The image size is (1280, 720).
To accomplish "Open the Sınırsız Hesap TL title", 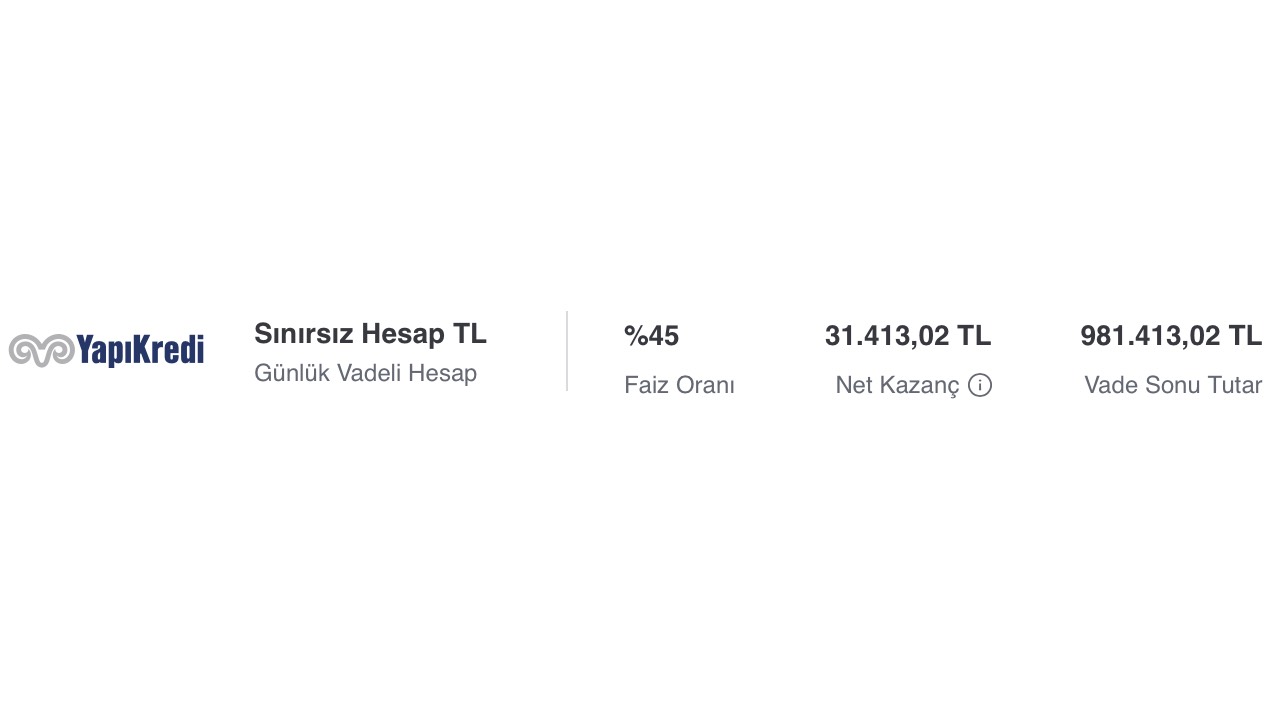I will click(x=370, y=333).
